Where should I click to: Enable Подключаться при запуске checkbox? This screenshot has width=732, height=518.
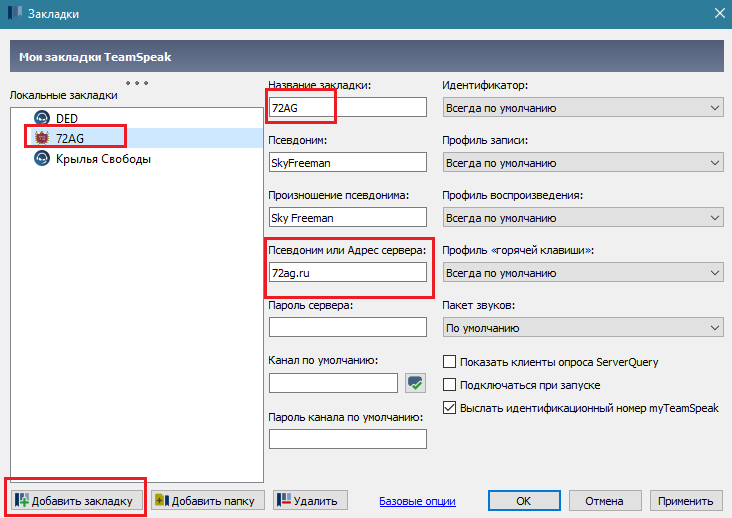click(x=449, y=385)
